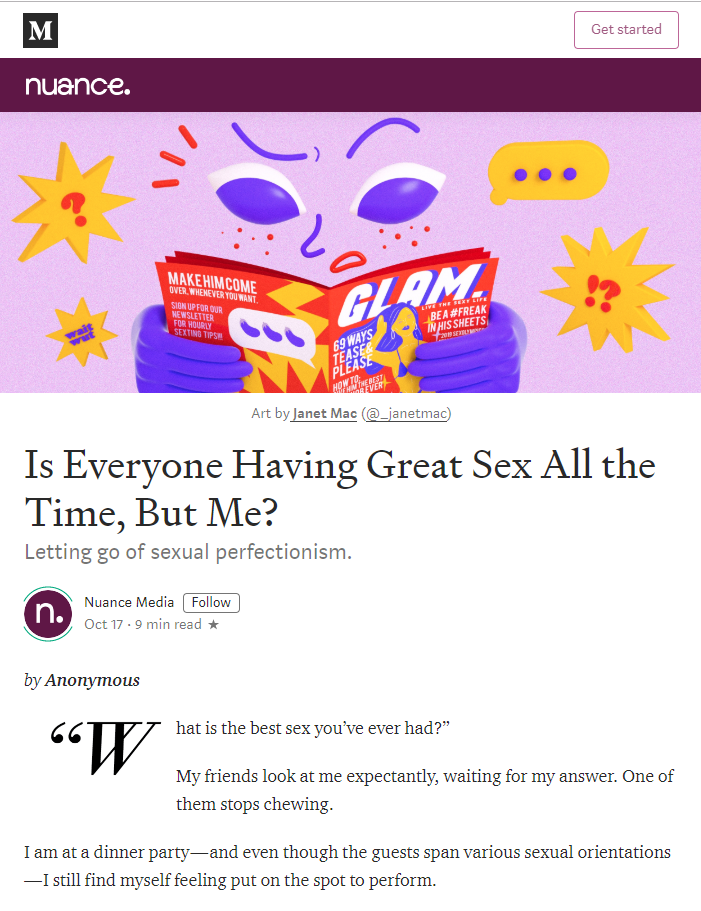Click the Anonymous byline
This screenshot has width=701, height=911.
(x=92, y=680)
